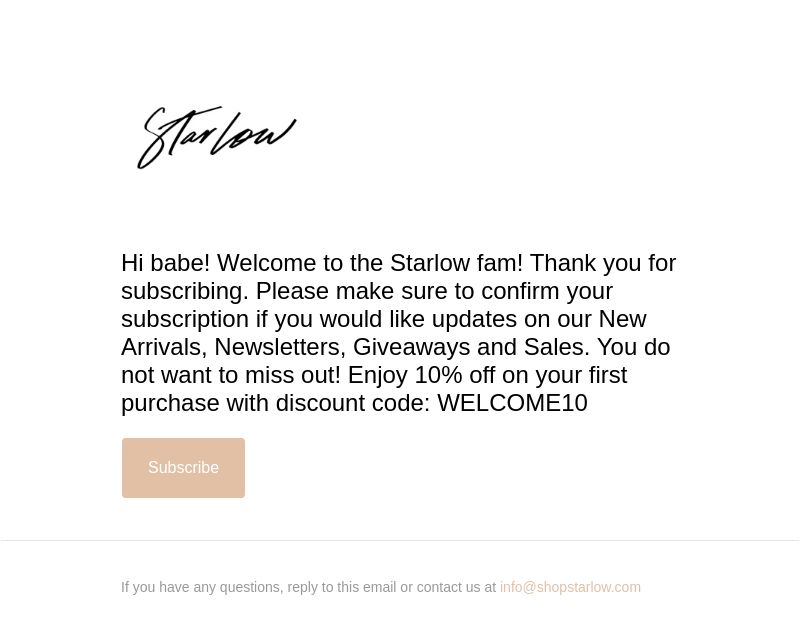Click the 'Enjoy 10% off' phrase
The image size is (800, 635).
[421, 375]
